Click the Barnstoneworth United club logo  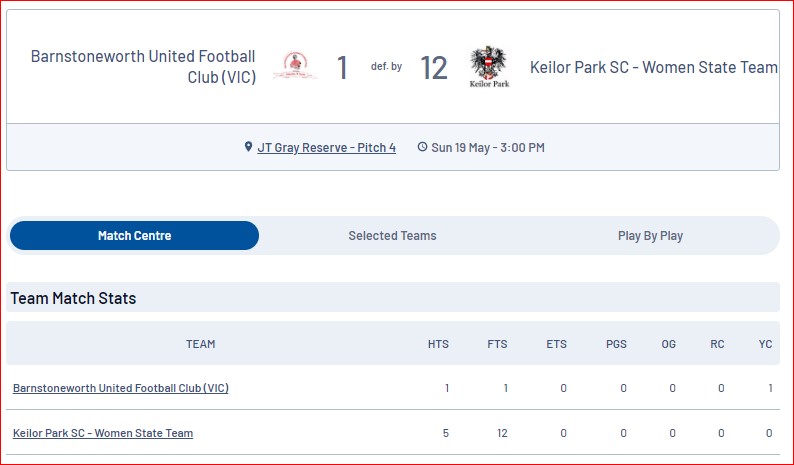[295, 66]
